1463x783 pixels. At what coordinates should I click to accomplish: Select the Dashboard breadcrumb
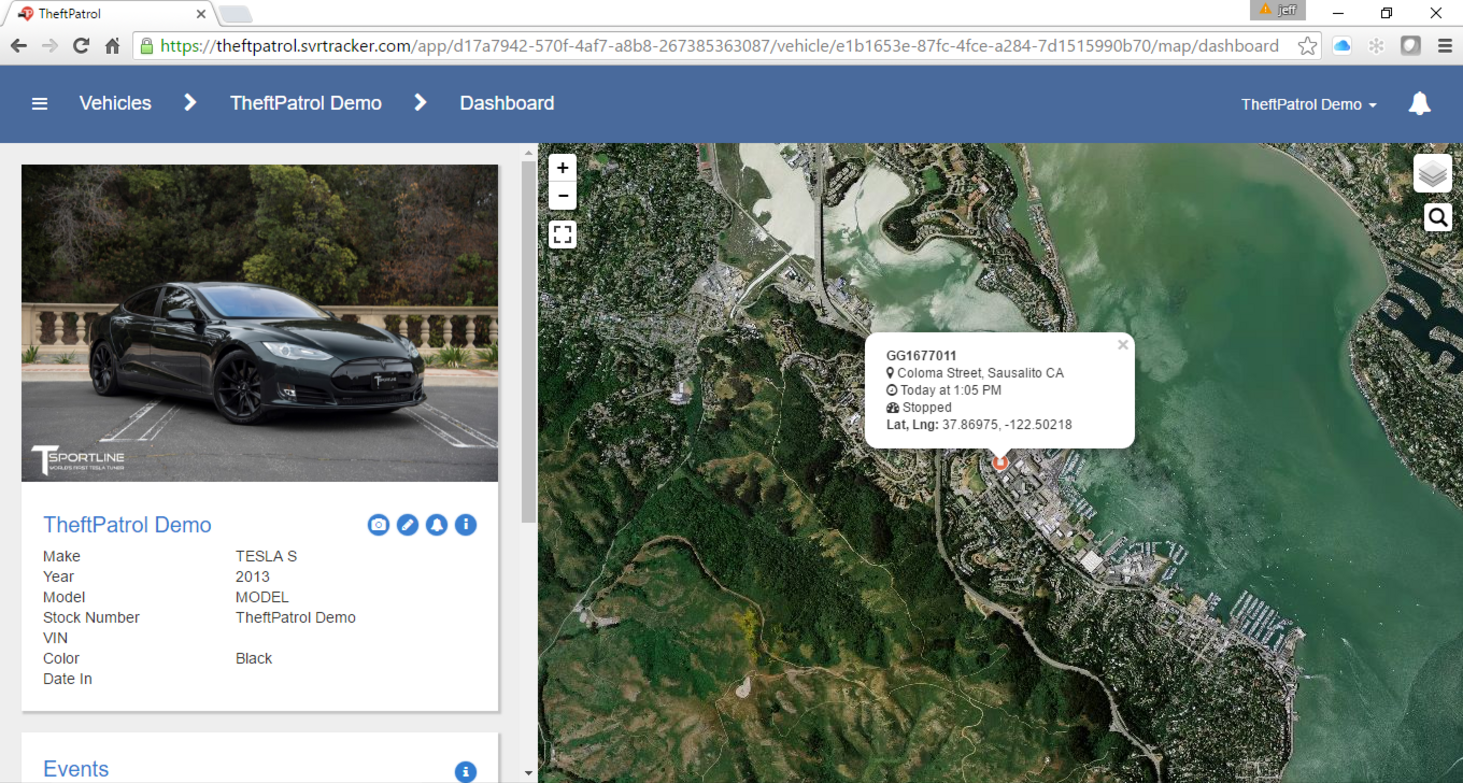pyautogui.click(x=507, y=103)
